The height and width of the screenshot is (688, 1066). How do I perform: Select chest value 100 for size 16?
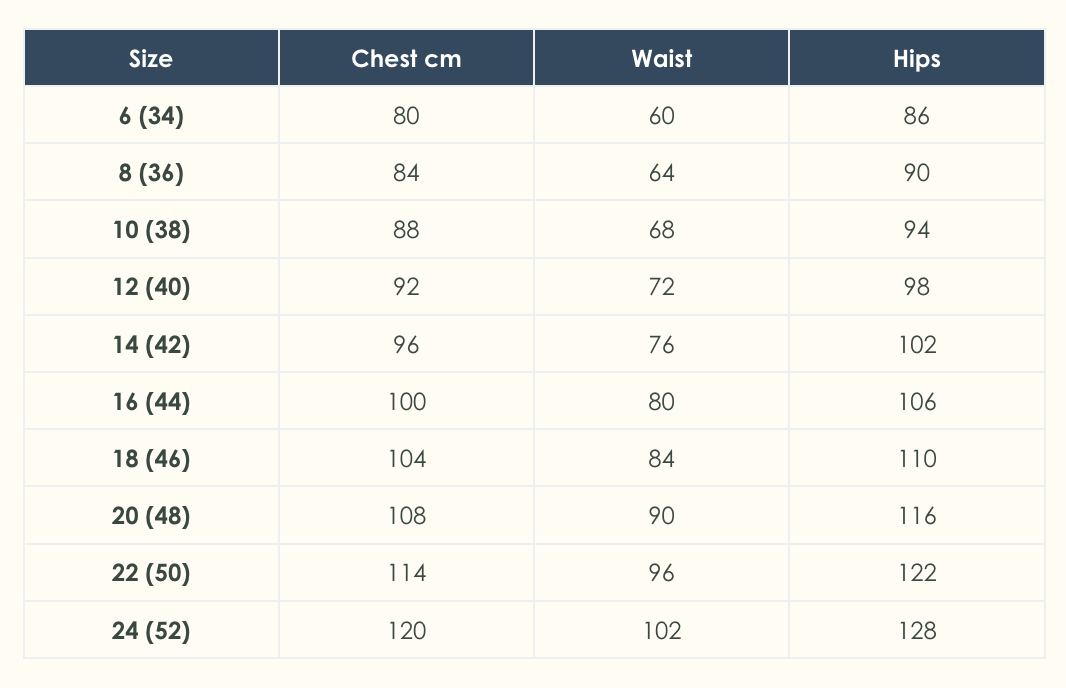tap(406, 402)
